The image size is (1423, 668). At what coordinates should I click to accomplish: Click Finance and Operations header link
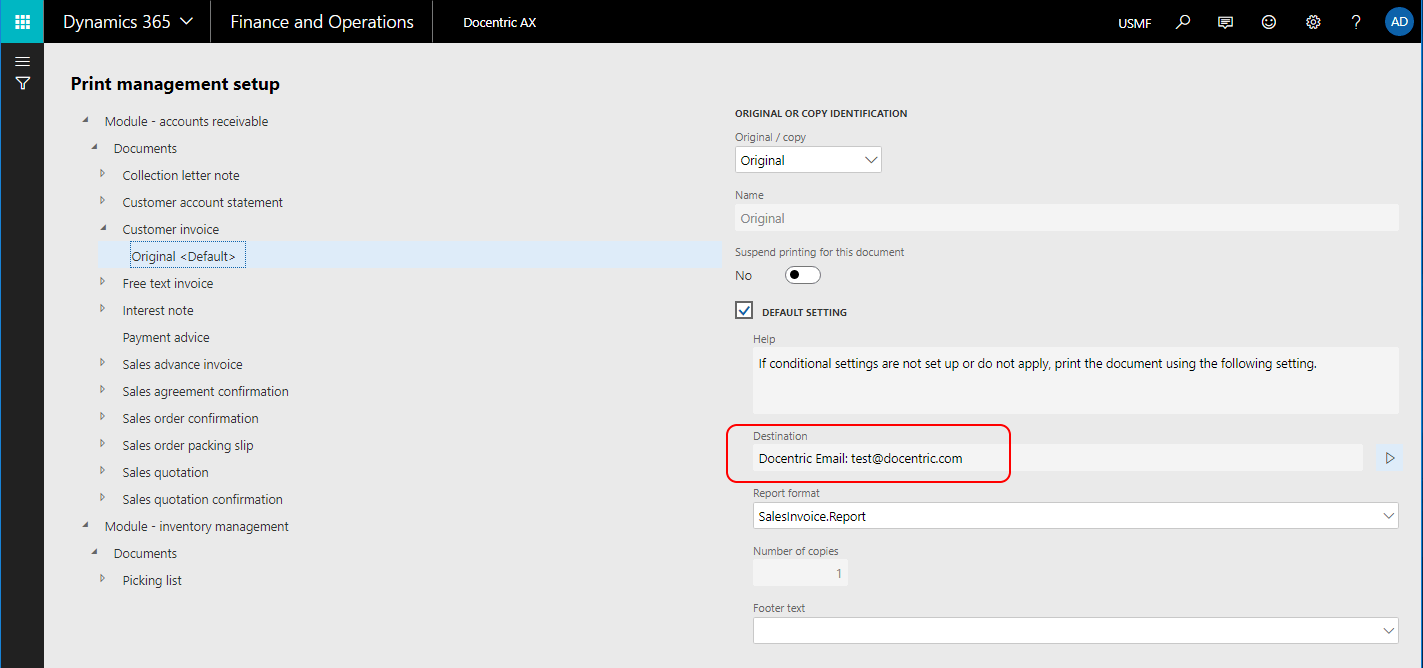tap(322, 22)
